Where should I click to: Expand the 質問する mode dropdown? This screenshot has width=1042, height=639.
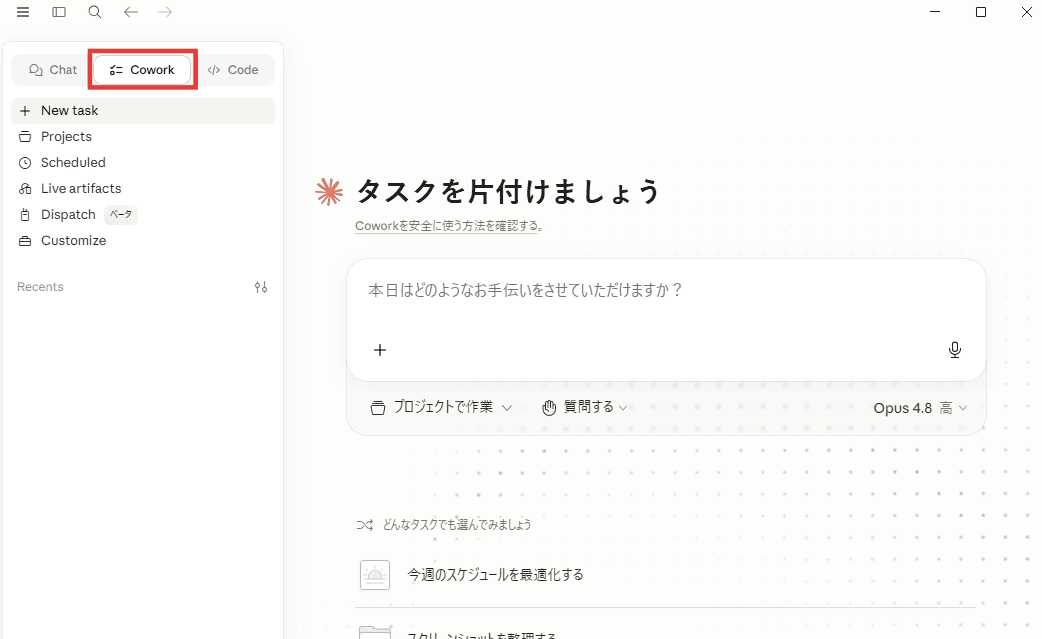585,407
